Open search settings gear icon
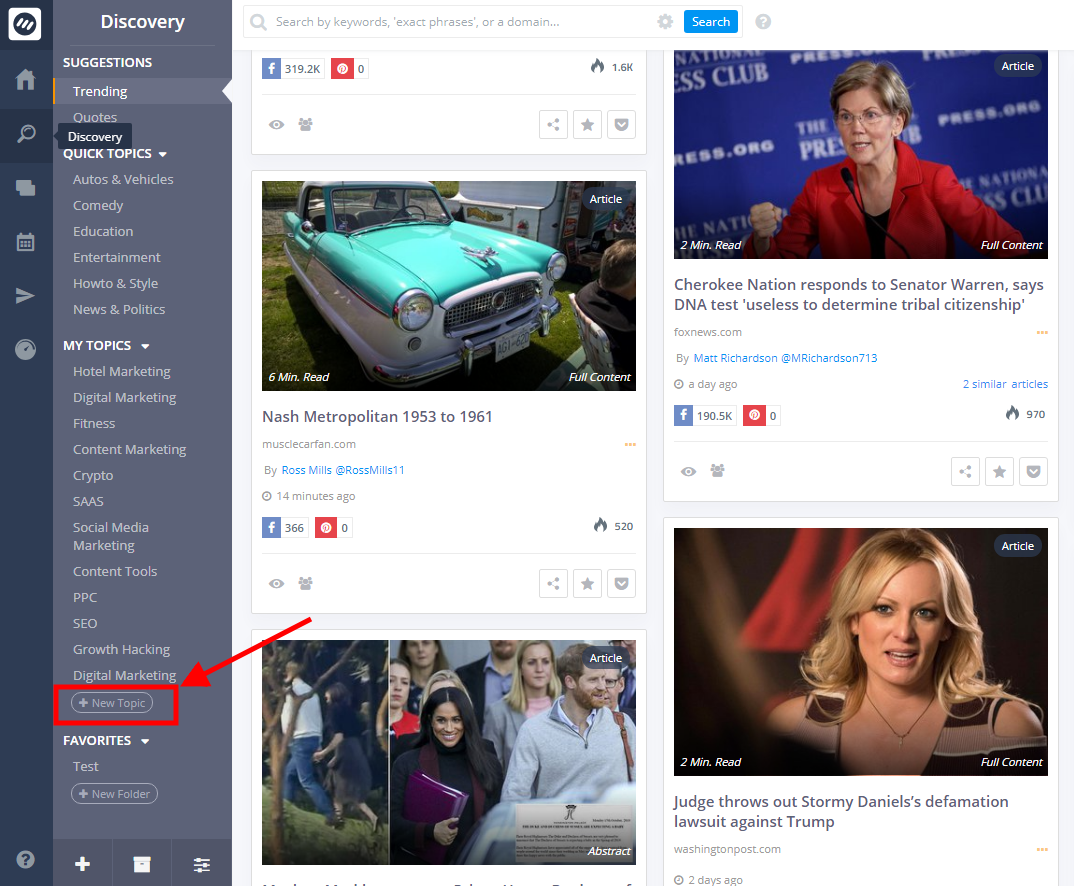Screen dimensions: 1074x886 pyautogui.click(x=665, y=22)
